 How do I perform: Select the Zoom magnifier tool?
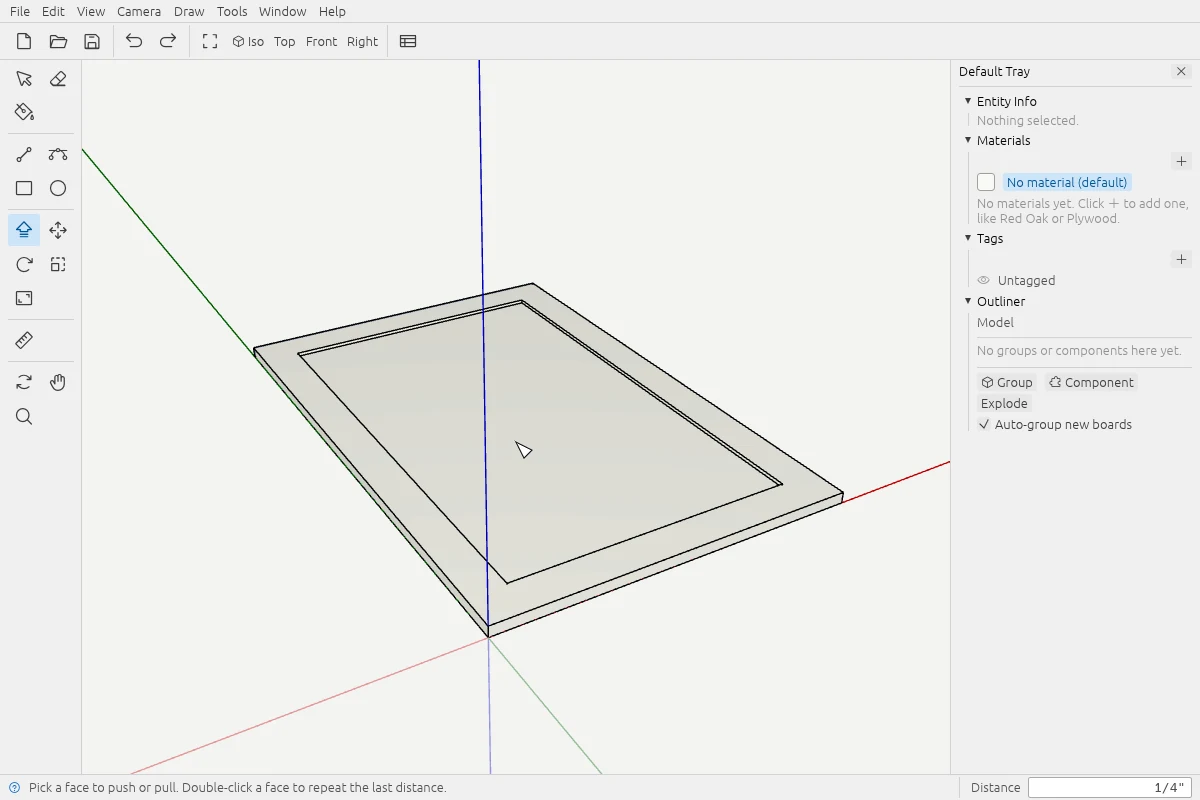24,416
